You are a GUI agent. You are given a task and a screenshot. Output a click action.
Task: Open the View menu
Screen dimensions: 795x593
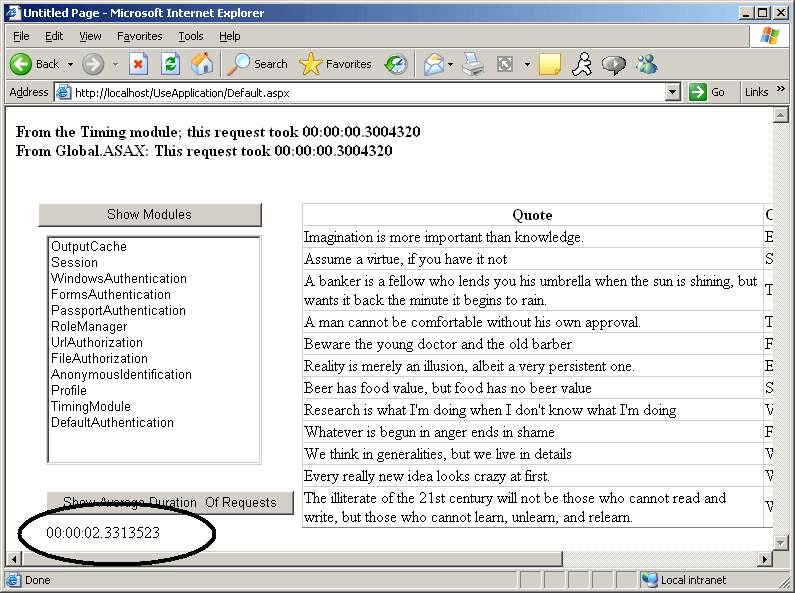91,36
